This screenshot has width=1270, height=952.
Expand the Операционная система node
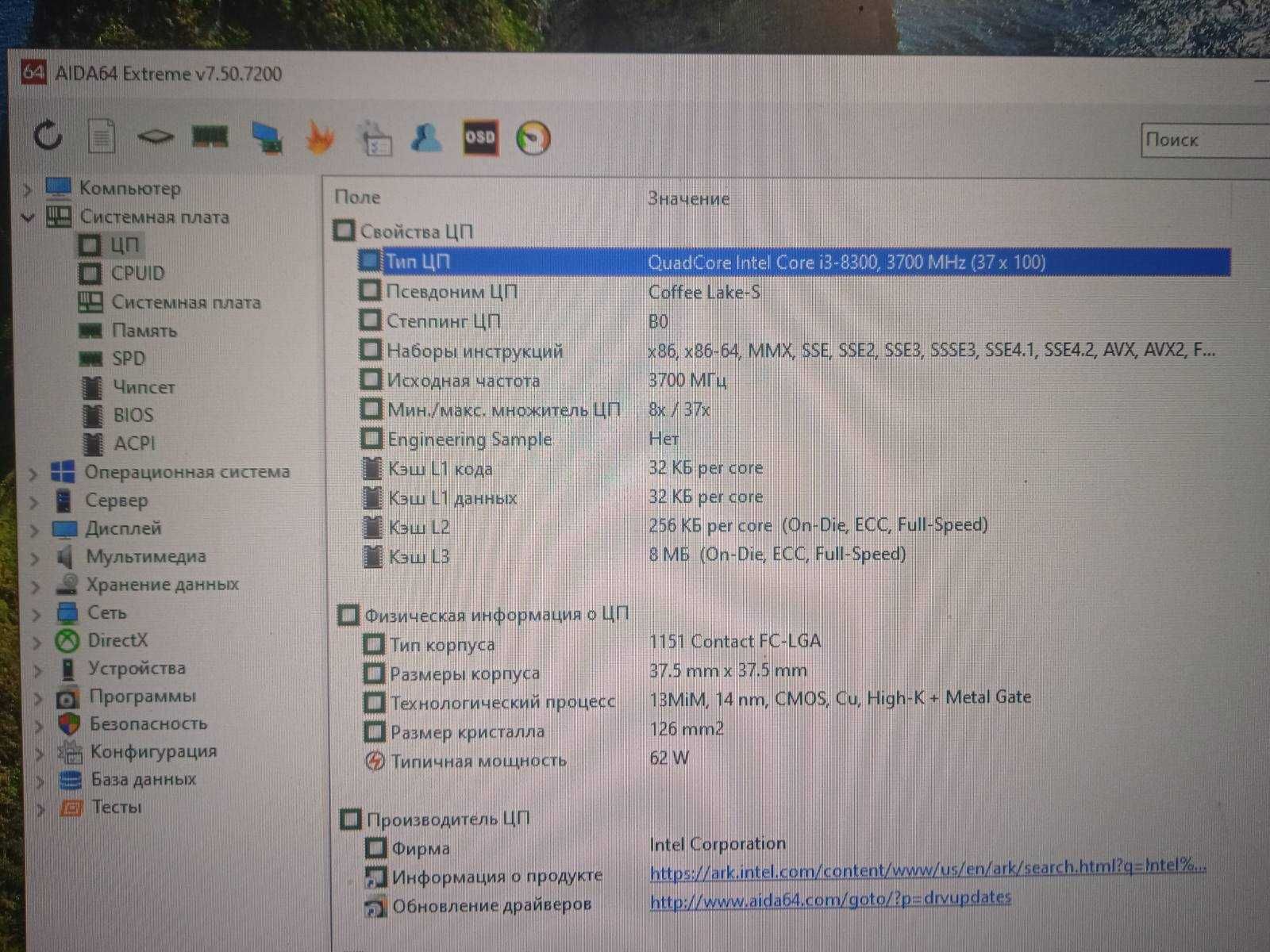(x=33, y=474)
